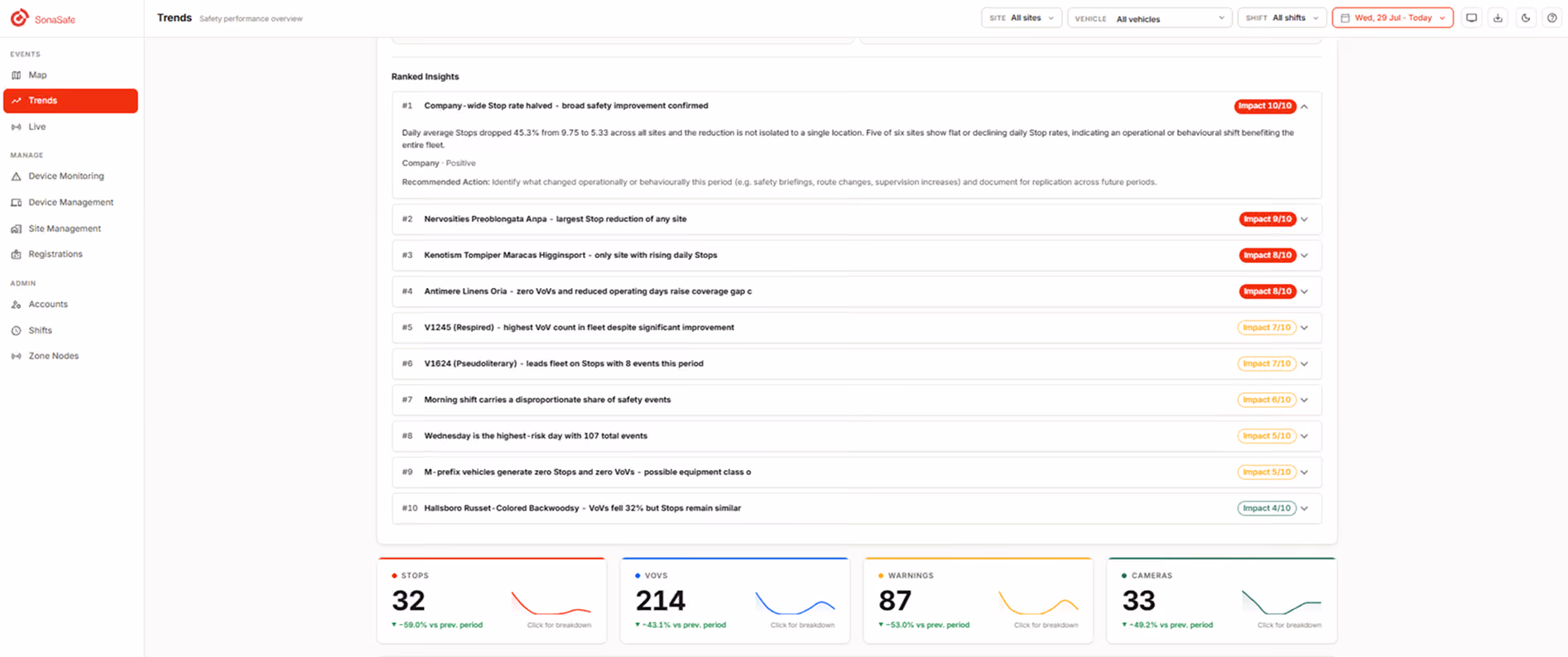Open Device Management from the sidebar
The width and height of the screenshot is (1568, 657).
[70, 202]
